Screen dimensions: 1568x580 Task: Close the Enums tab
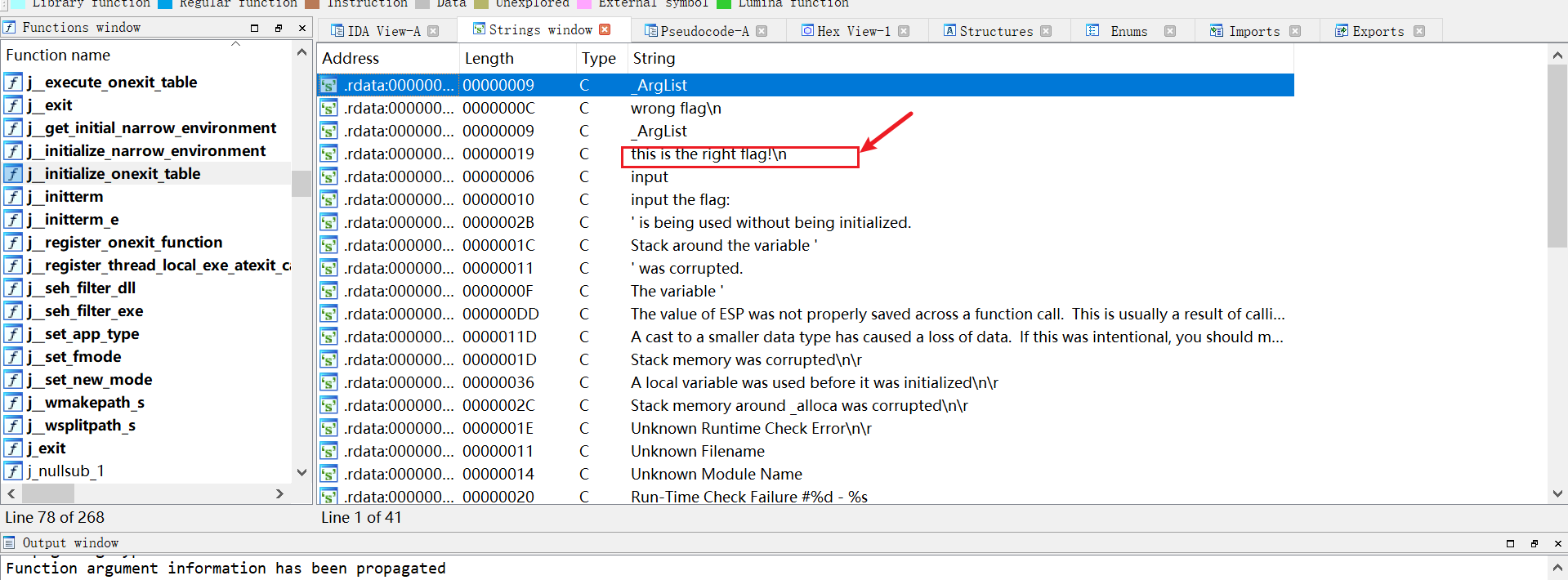pos(1170,31)
